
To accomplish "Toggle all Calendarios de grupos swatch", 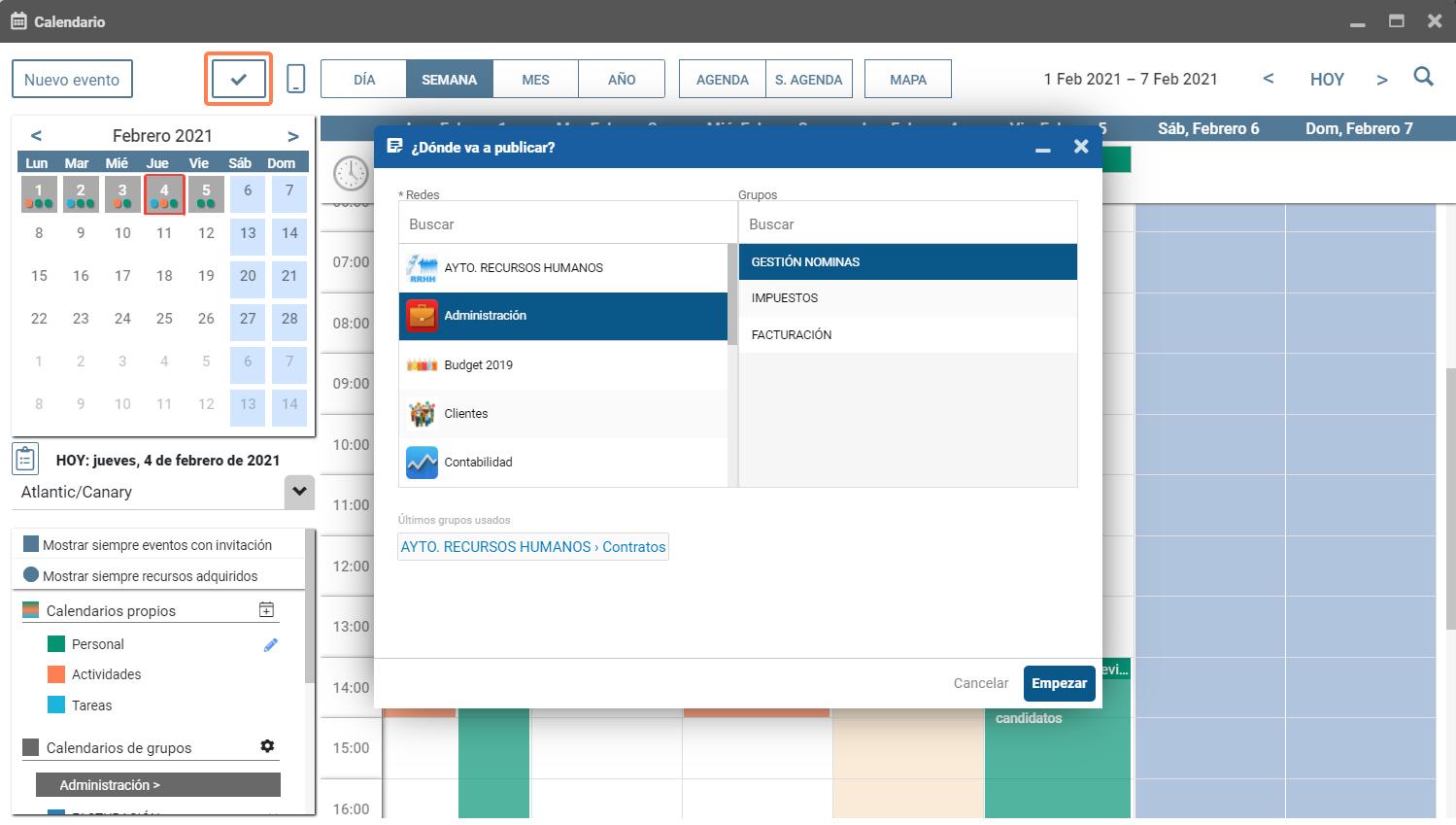I will (31, 747).
